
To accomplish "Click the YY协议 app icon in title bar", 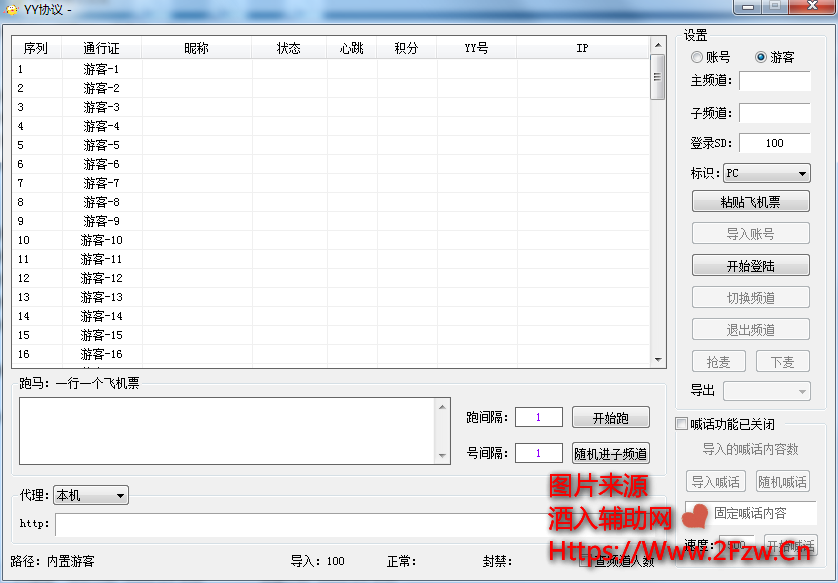I will (11, 10).
